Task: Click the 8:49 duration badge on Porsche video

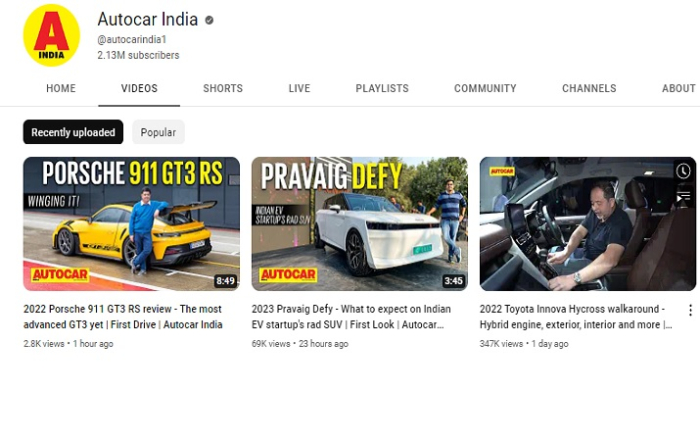Action: coord(225,281)
